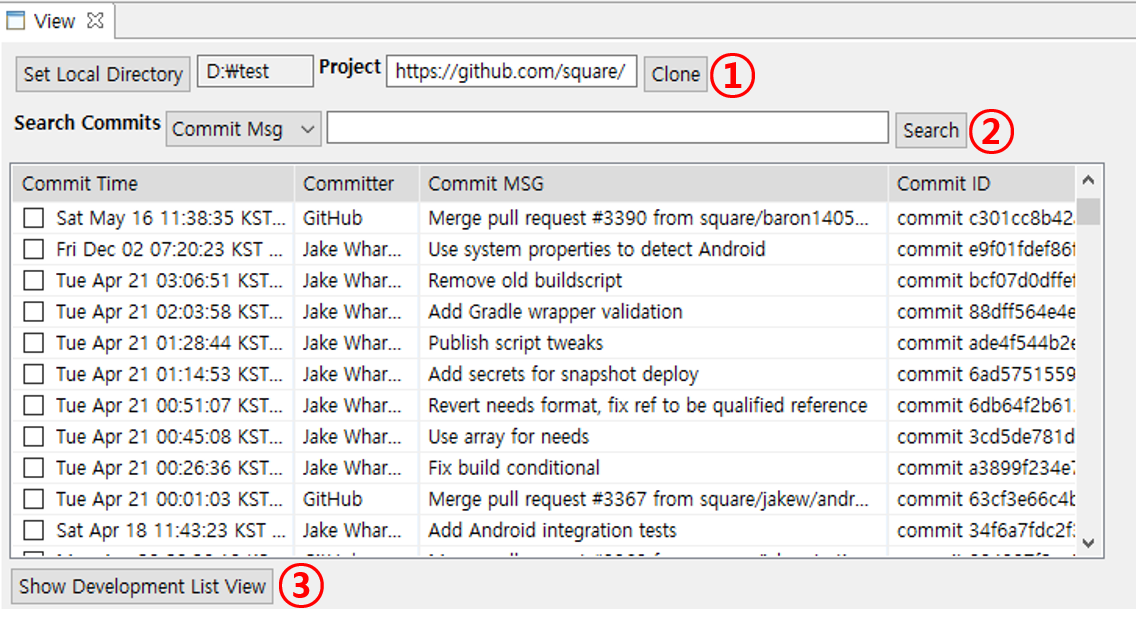The width and height of the screenshot is (1136, 642).
Task: Sort by Commit MSG column header
Action: pyautogui.click(x=653, y=183)
